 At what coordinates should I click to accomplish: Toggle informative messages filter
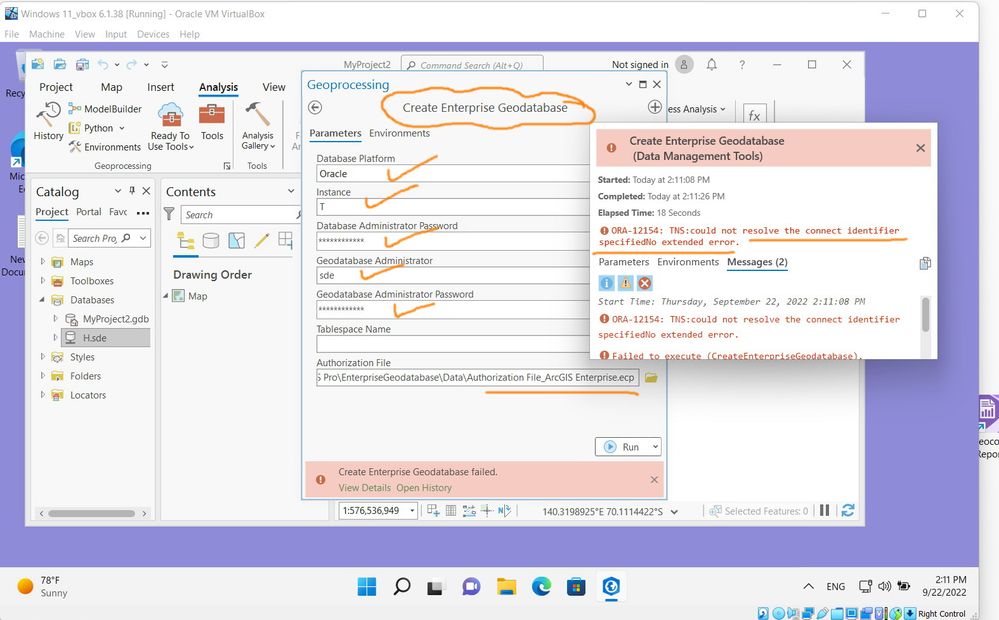pos(607,283)
